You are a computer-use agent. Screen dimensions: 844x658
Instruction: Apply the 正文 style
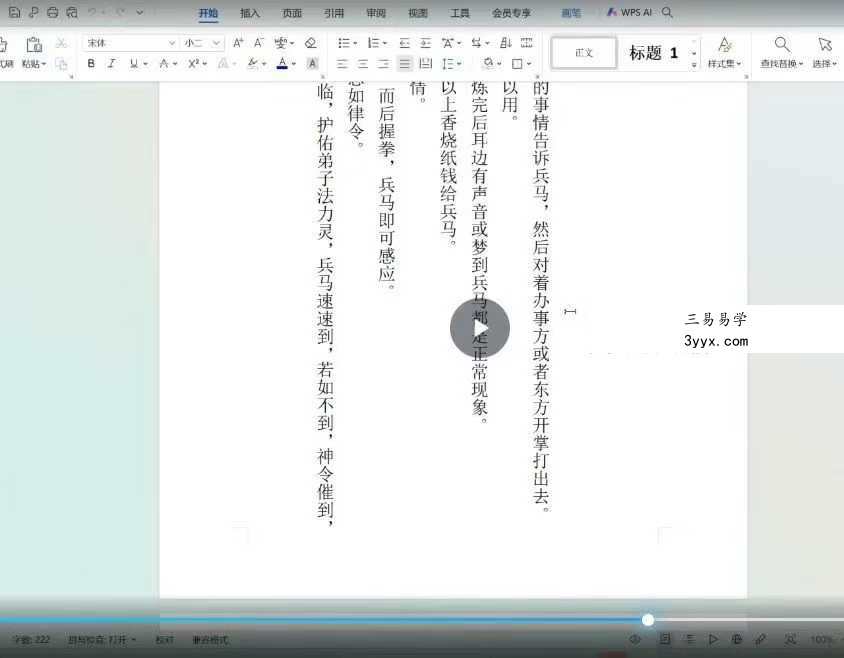(584, 53)
